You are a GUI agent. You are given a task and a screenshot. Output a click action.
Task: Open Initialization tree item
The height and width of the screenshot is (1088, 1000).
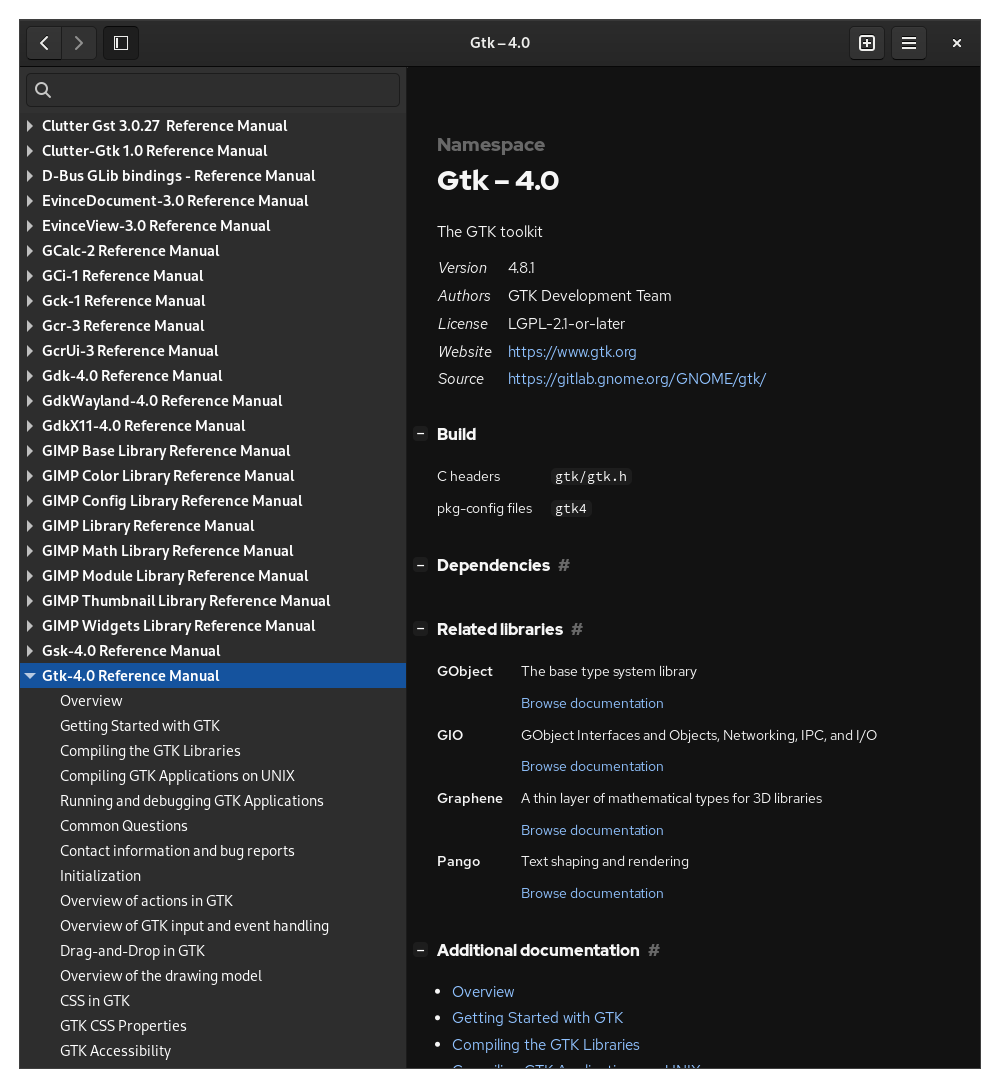tap(212, 875)
